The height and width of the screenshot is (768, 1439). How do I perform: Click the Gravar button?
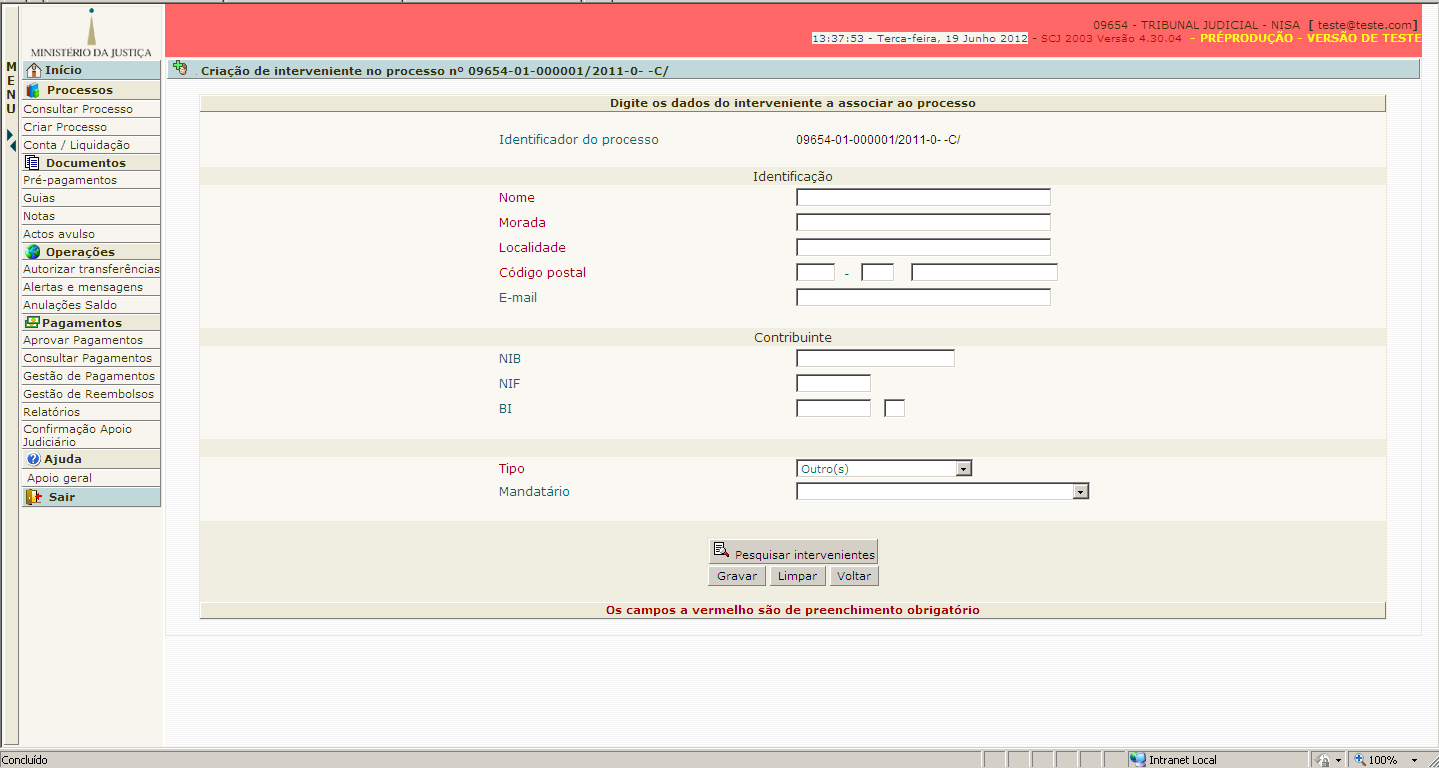pos(737,576)
